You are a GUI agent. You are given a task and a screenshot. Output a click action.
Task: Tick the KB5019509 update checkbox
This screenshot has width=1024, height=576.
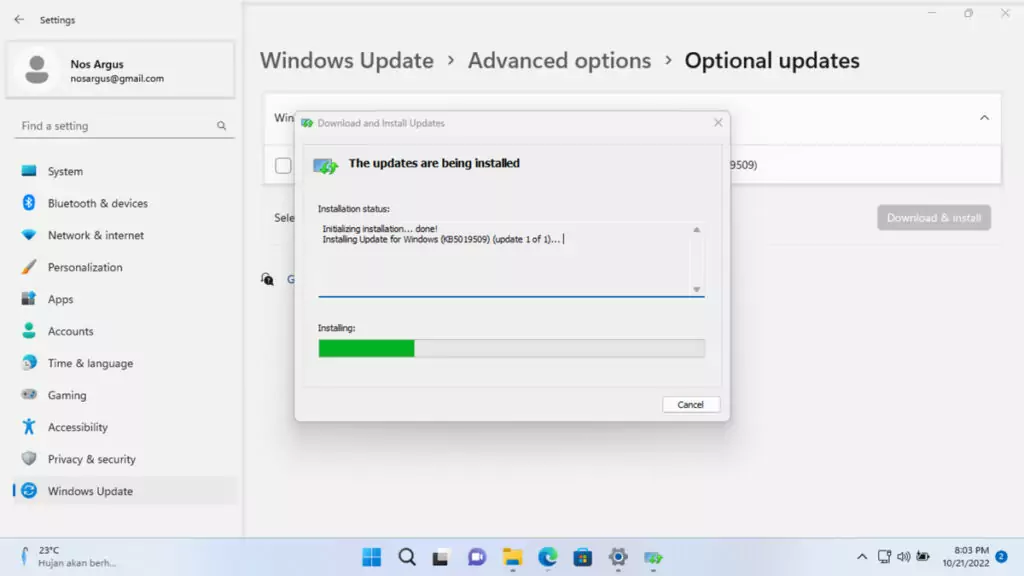coord(283,165)
